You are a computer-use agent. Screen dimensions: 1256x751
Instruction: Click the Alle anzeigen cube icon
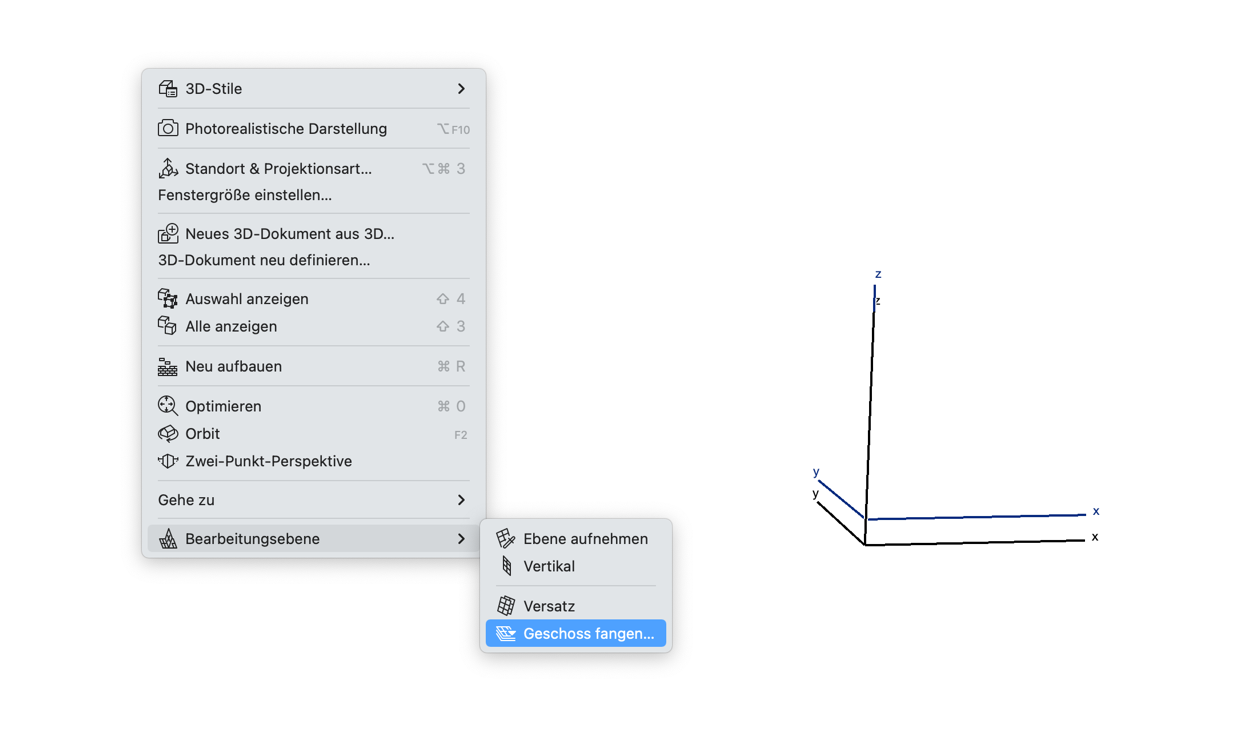[168, 327]
